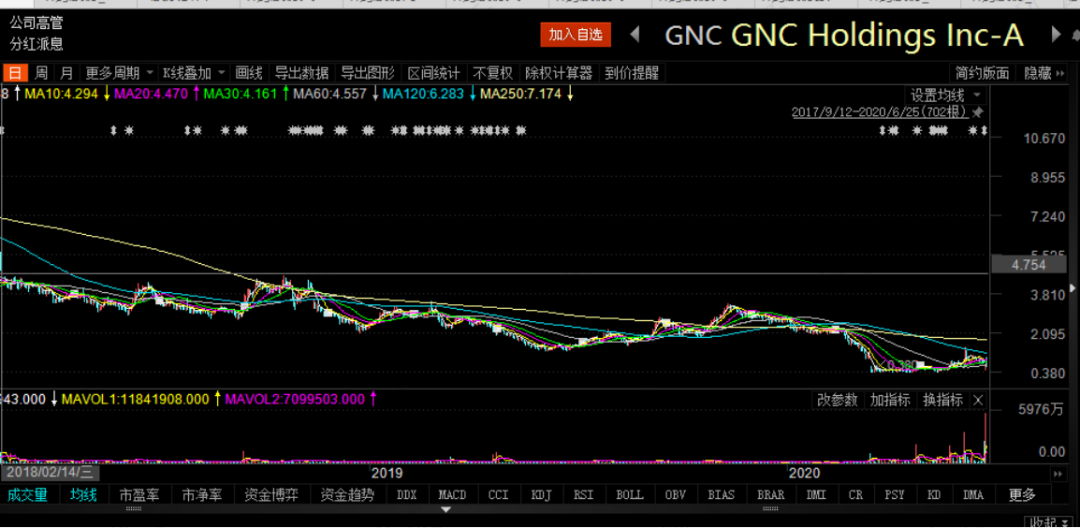Select CR indicator tab
1080x528 pixels.
[x=855, y=495]
